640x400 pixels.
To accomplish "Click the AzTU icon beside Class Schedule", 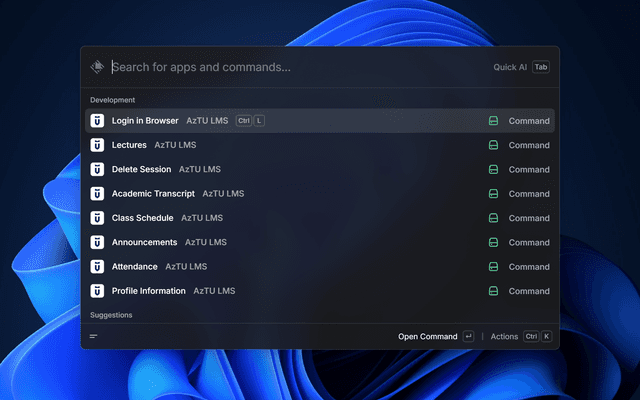I will coord(97,218).
